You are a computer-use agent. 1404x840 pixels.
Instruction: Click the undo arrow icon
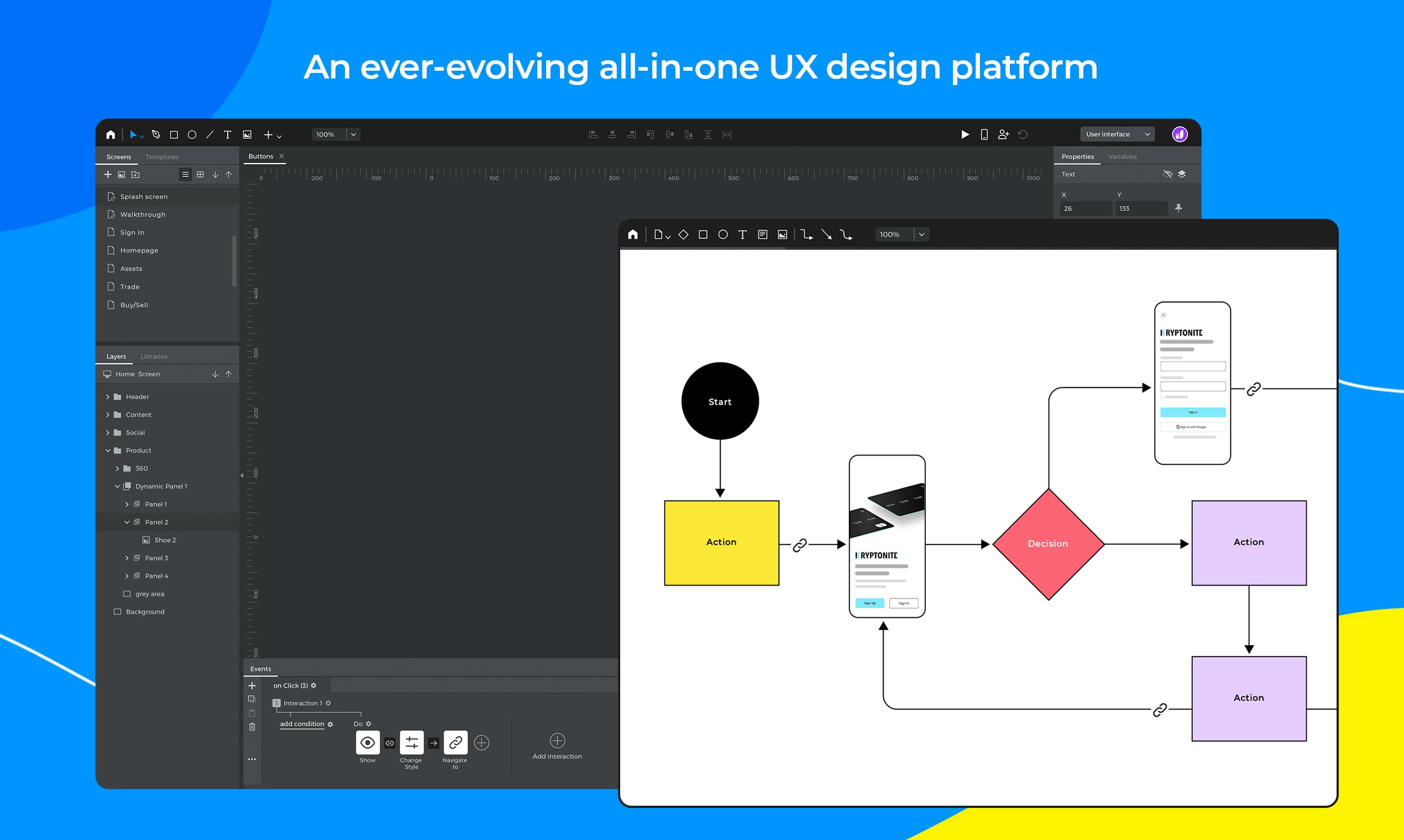(1023, 134)
